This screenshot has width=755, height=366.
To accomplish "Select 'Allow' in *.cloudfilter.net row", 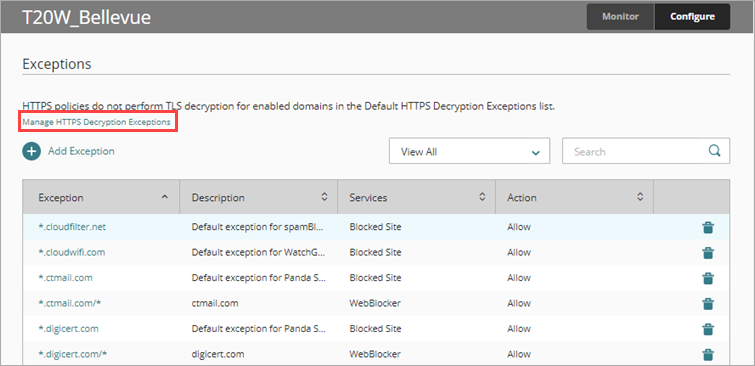I will tap(519, 227).
